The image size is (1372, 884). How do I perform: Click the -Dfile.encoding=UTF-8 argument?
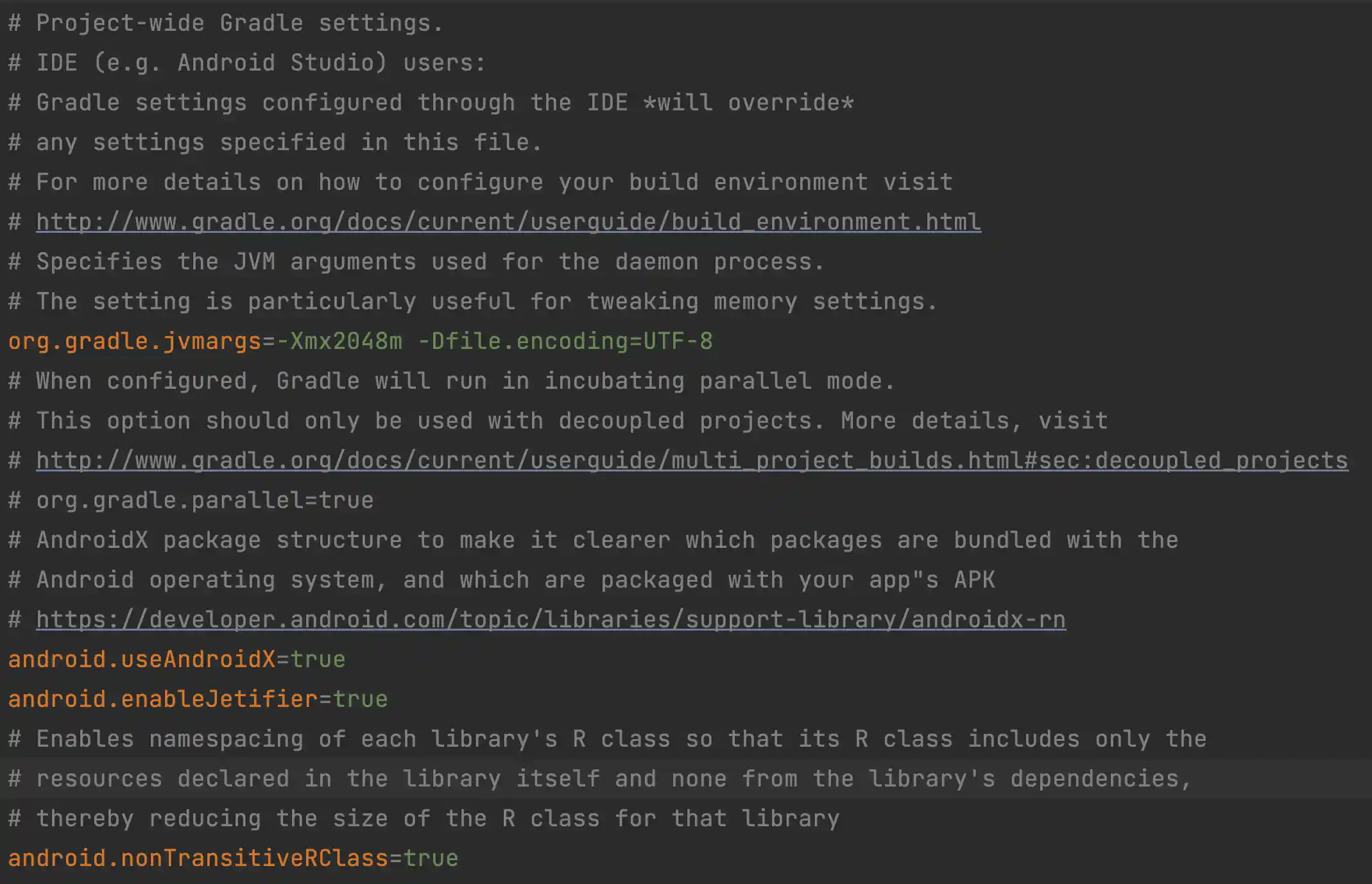coord(565,341)
